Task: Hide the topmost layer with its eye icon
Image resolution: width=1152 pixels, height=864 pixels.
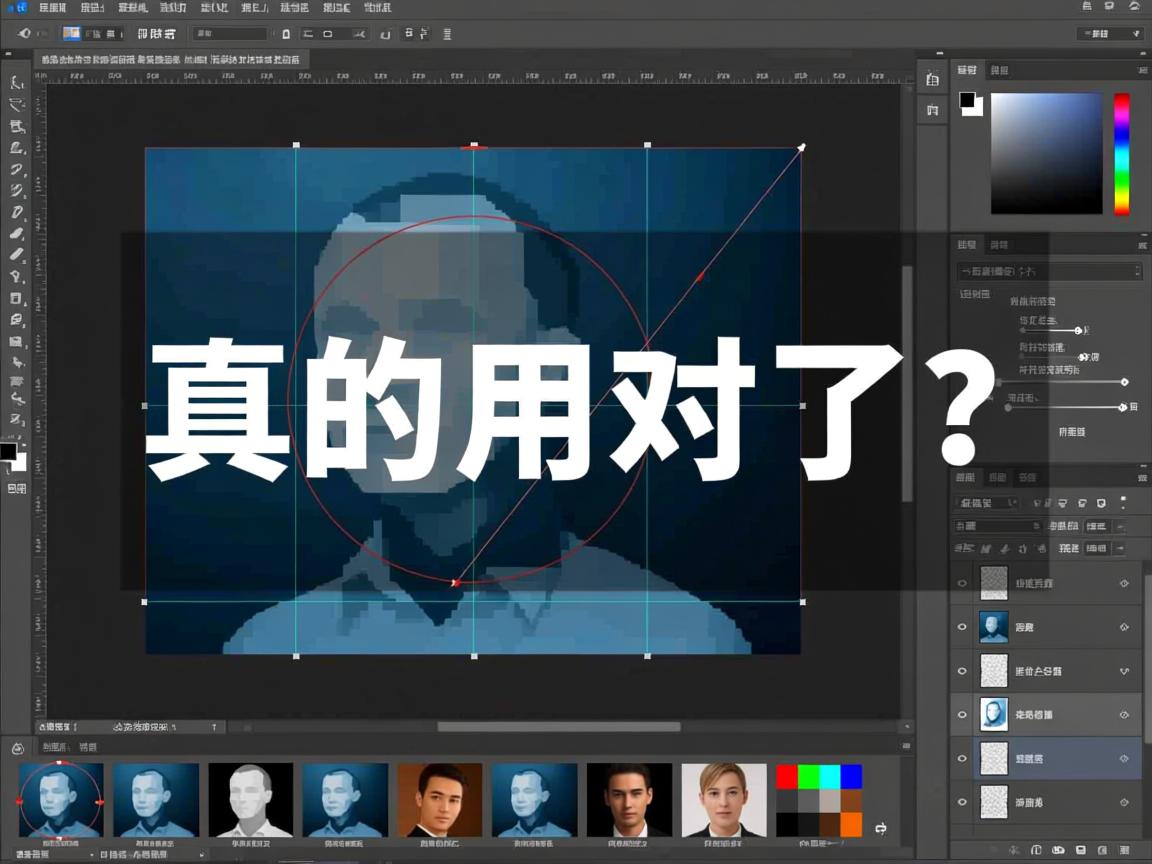Action: click(x=962, y=582)
